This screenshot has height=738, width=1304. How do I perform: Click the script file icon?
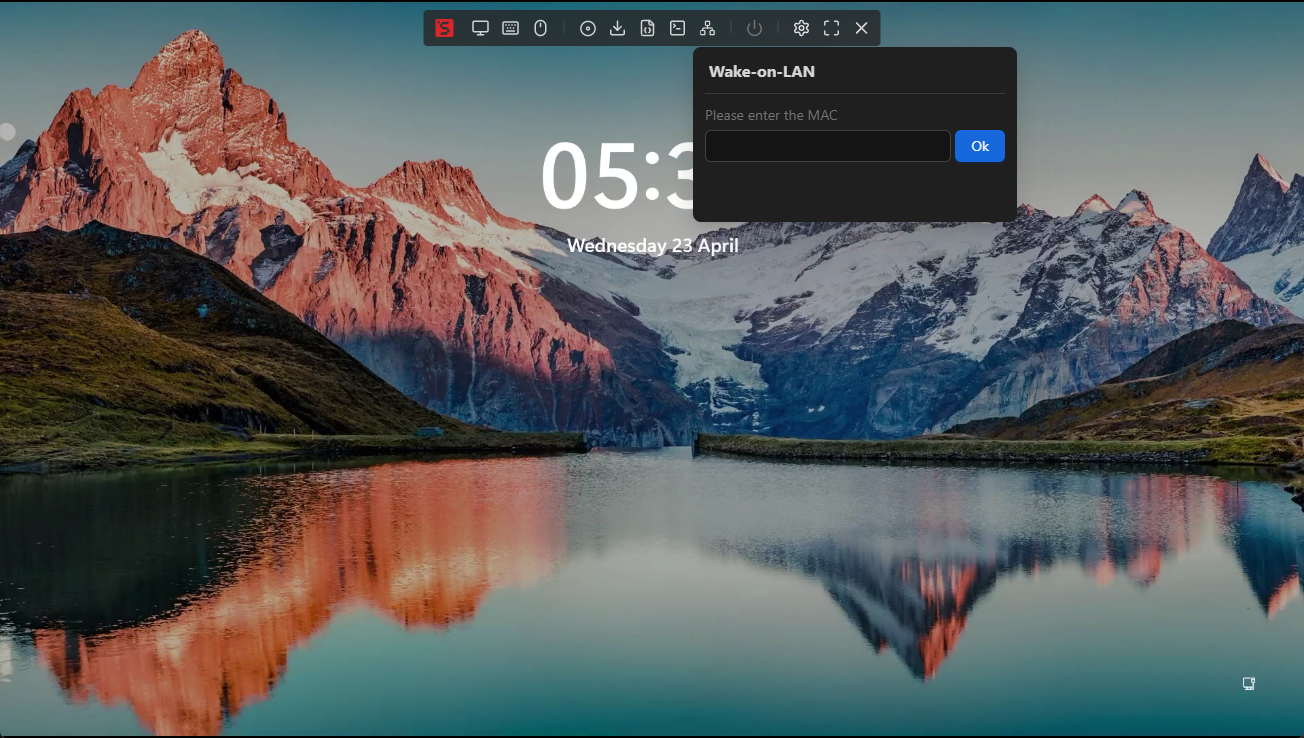(647, 28)
